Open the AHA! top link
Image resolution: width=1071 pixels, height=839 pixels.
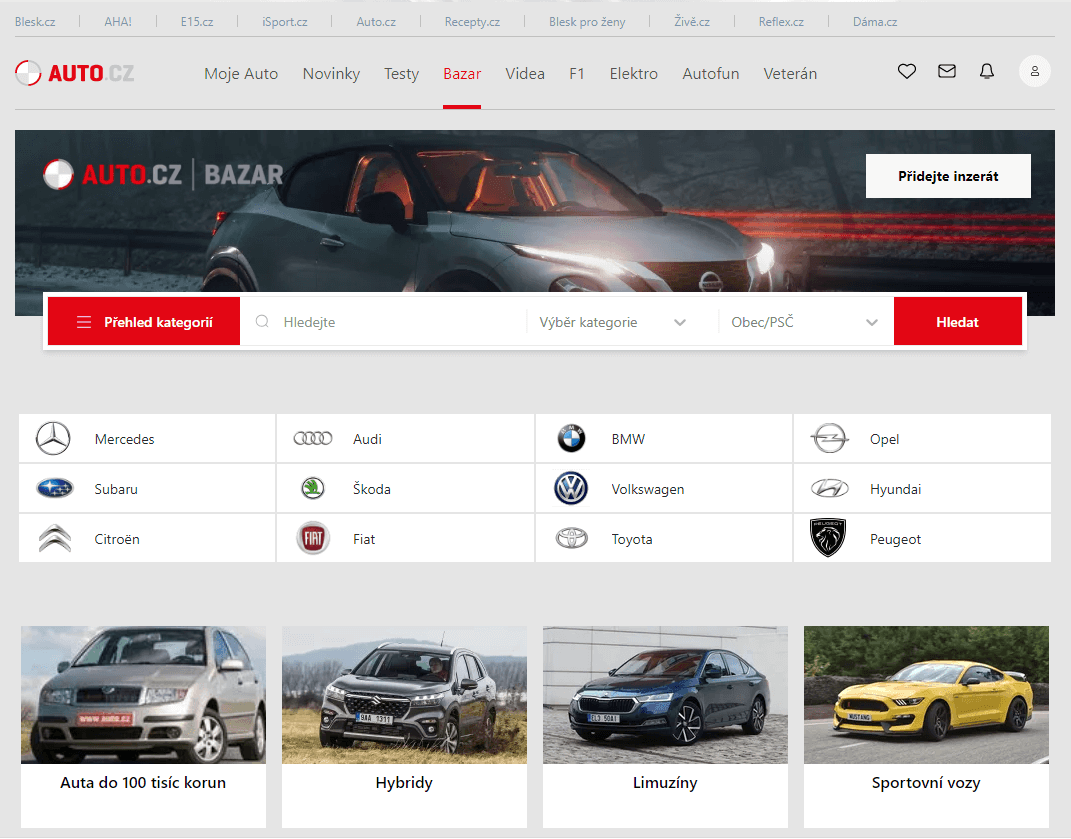pyautogui.click(x=118, y=22)
